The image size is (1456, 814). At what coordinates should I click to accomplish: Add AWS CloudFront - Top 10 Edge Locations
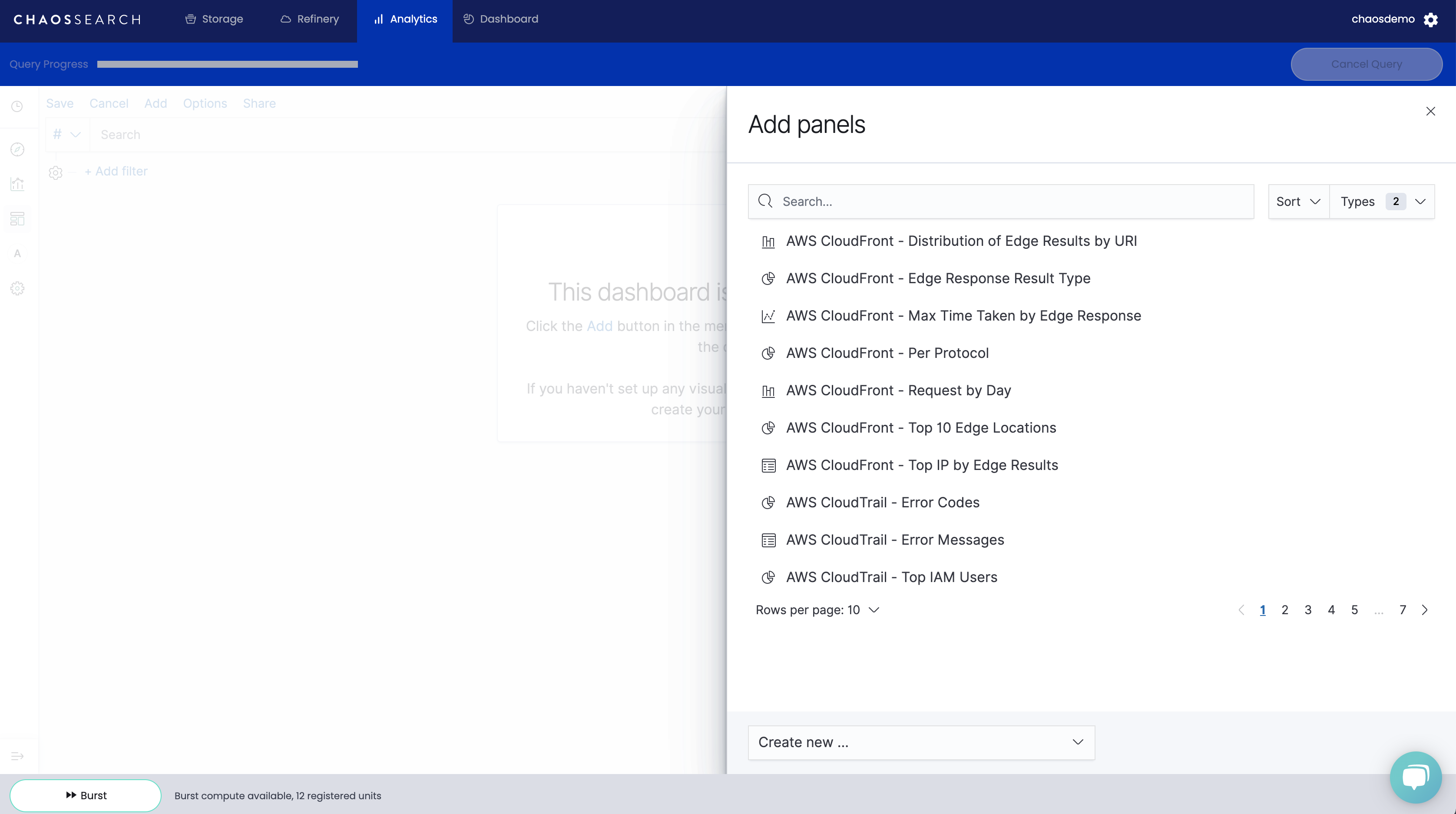(921, 428)
